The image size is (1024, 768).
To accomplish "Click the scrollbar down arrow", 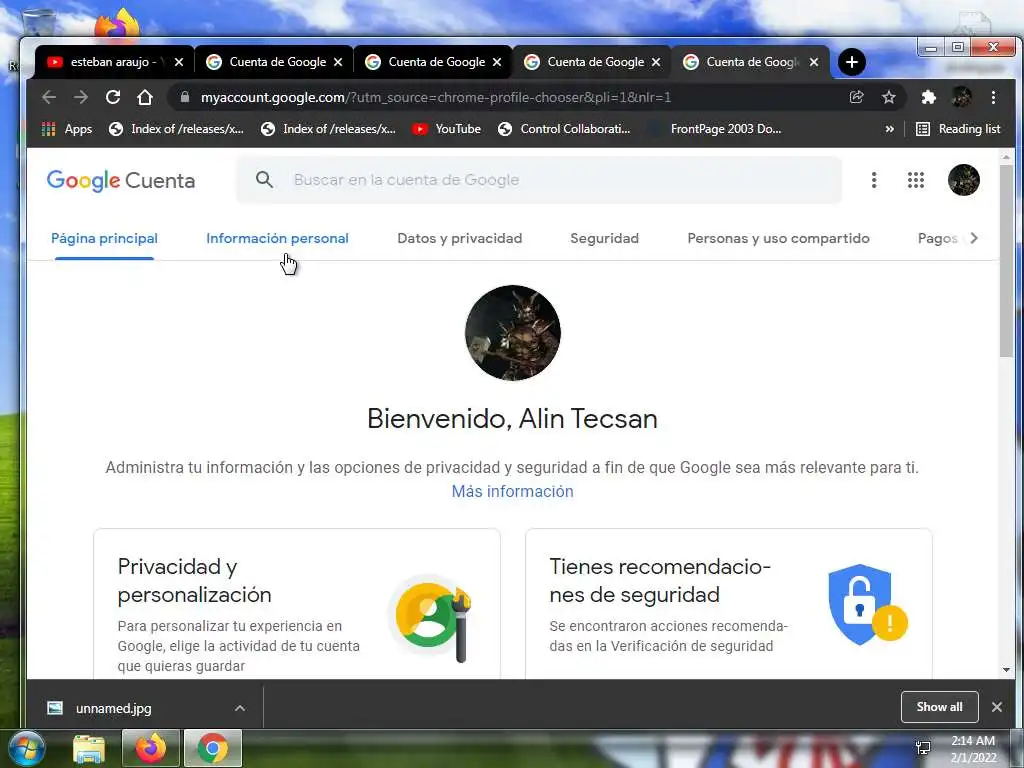I will coord(1006,670).
